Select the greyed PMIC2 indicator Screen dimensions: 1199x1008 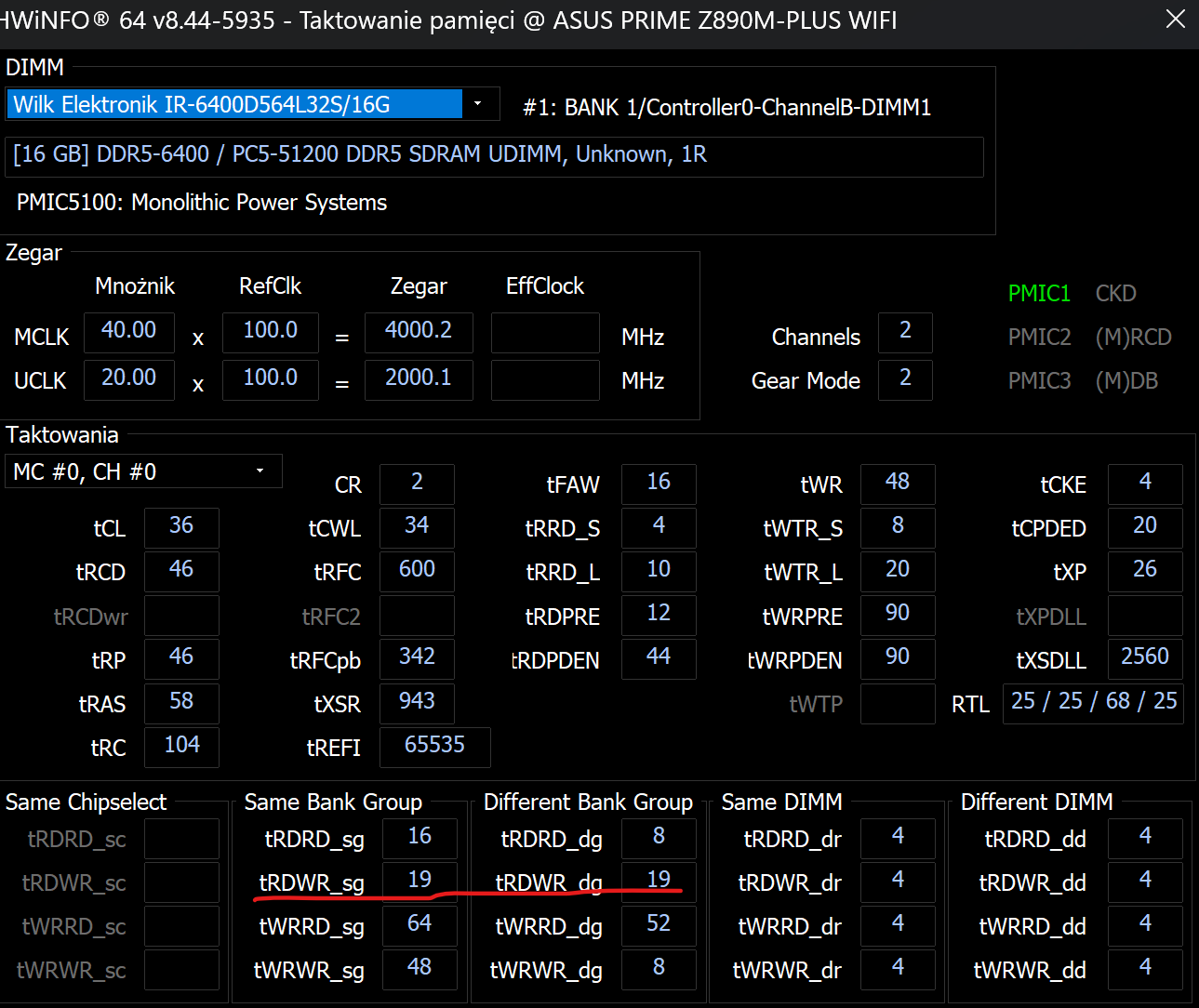point(1039,338)
